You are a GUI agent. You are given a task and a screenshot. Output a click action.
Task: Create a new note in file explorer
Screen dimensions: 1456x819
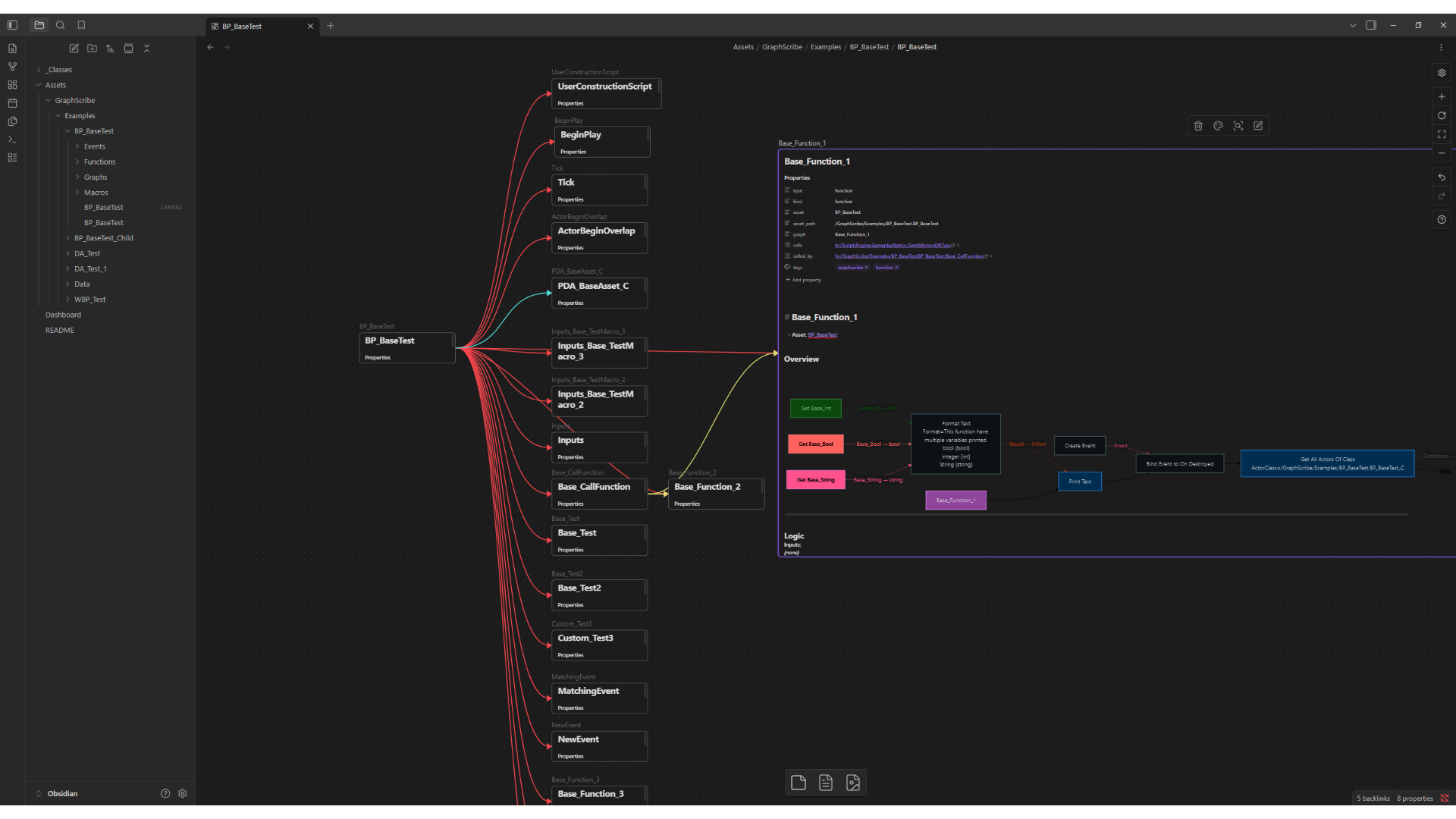pyautogui.click(x=74, y=49)
